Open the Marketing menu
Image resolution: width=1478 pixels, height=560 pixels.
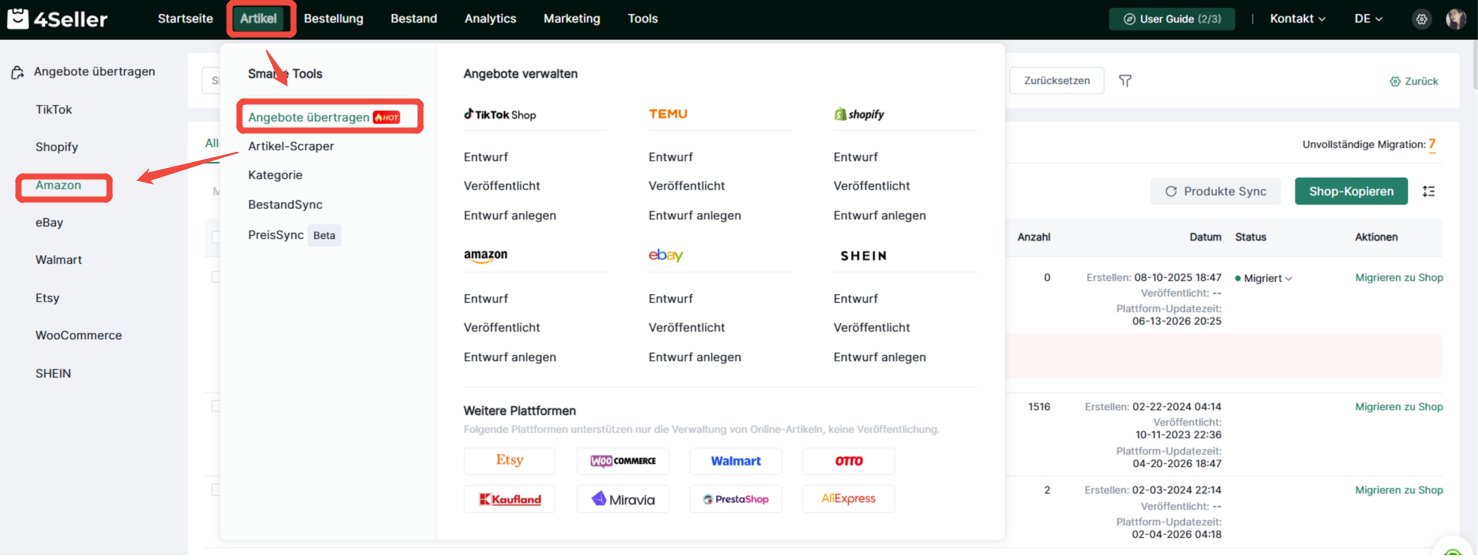[572, 19]
